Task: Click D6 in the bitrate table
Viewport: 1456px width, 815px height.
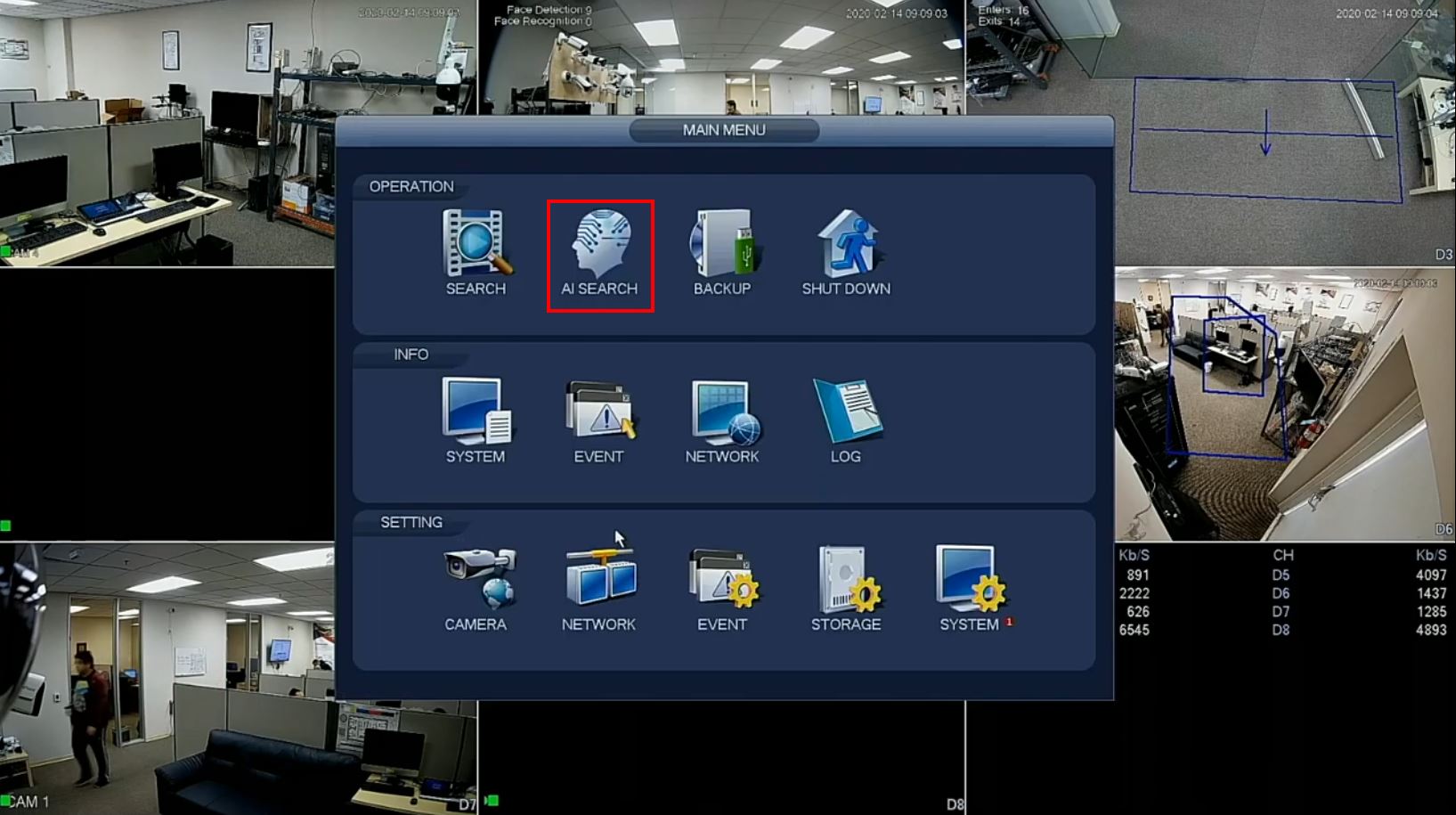Action: click(1281, 593)
